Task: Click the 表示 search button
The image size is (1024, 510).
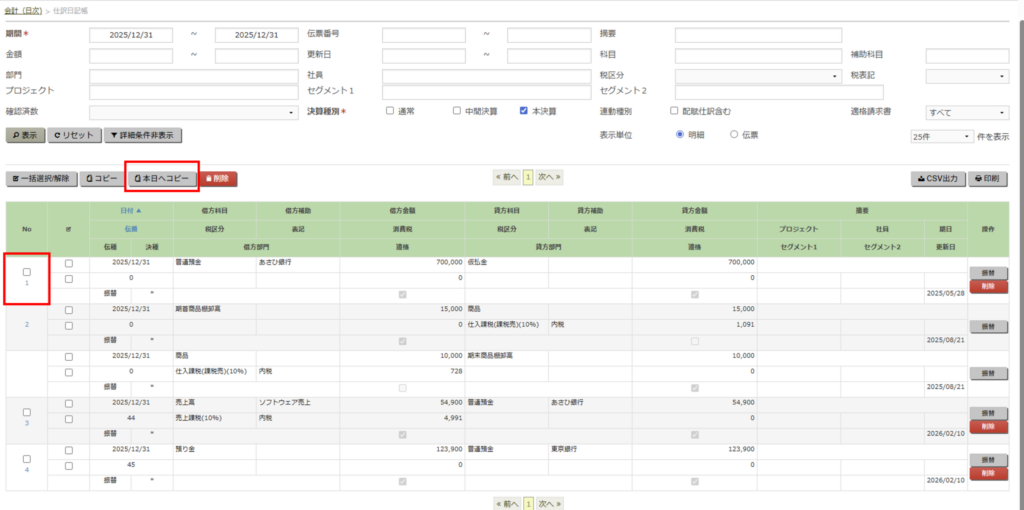Action: (x=25, y=135)
